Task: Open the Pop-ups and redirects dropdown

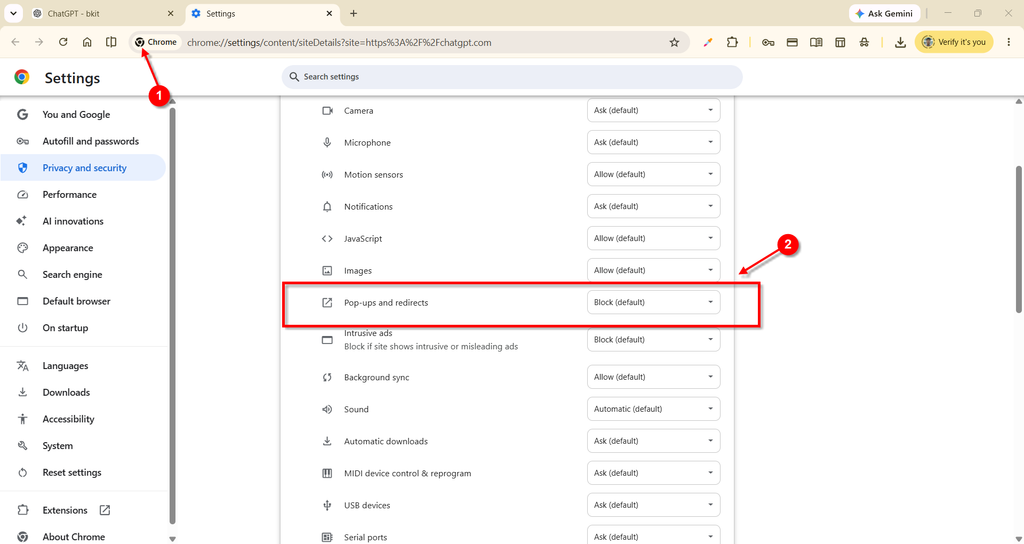Action: click(x=653, y=302)
